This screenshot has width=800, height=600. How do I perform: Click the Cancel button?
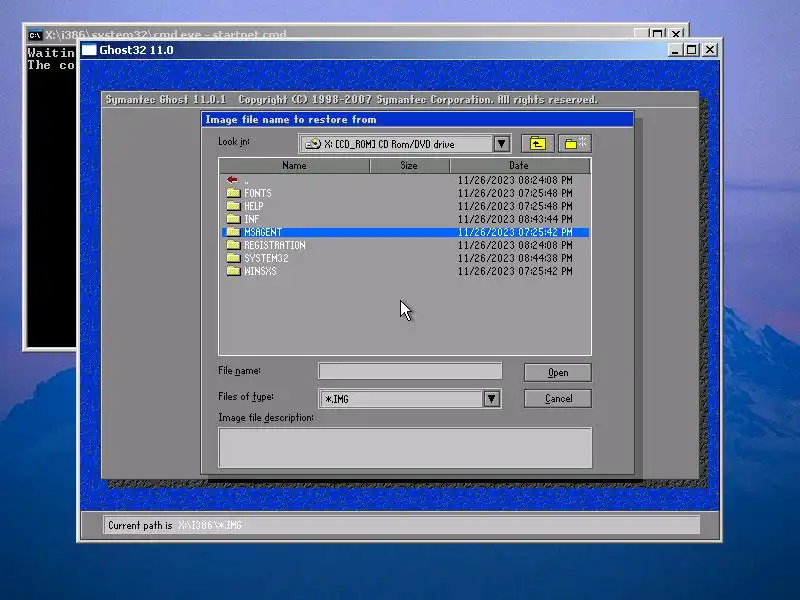click(x=558, y=398)
